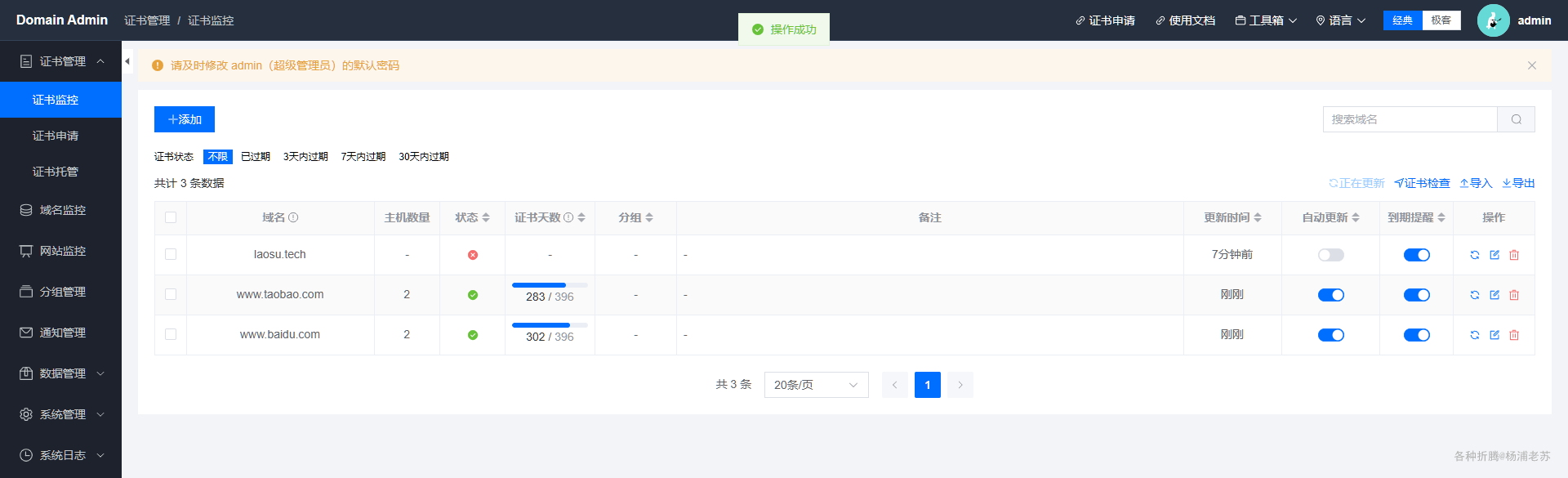Open the 20条/页 page size dropdown
Image resolution: width=1568 pixels, height=478 pixels.
tap(817, 385)
